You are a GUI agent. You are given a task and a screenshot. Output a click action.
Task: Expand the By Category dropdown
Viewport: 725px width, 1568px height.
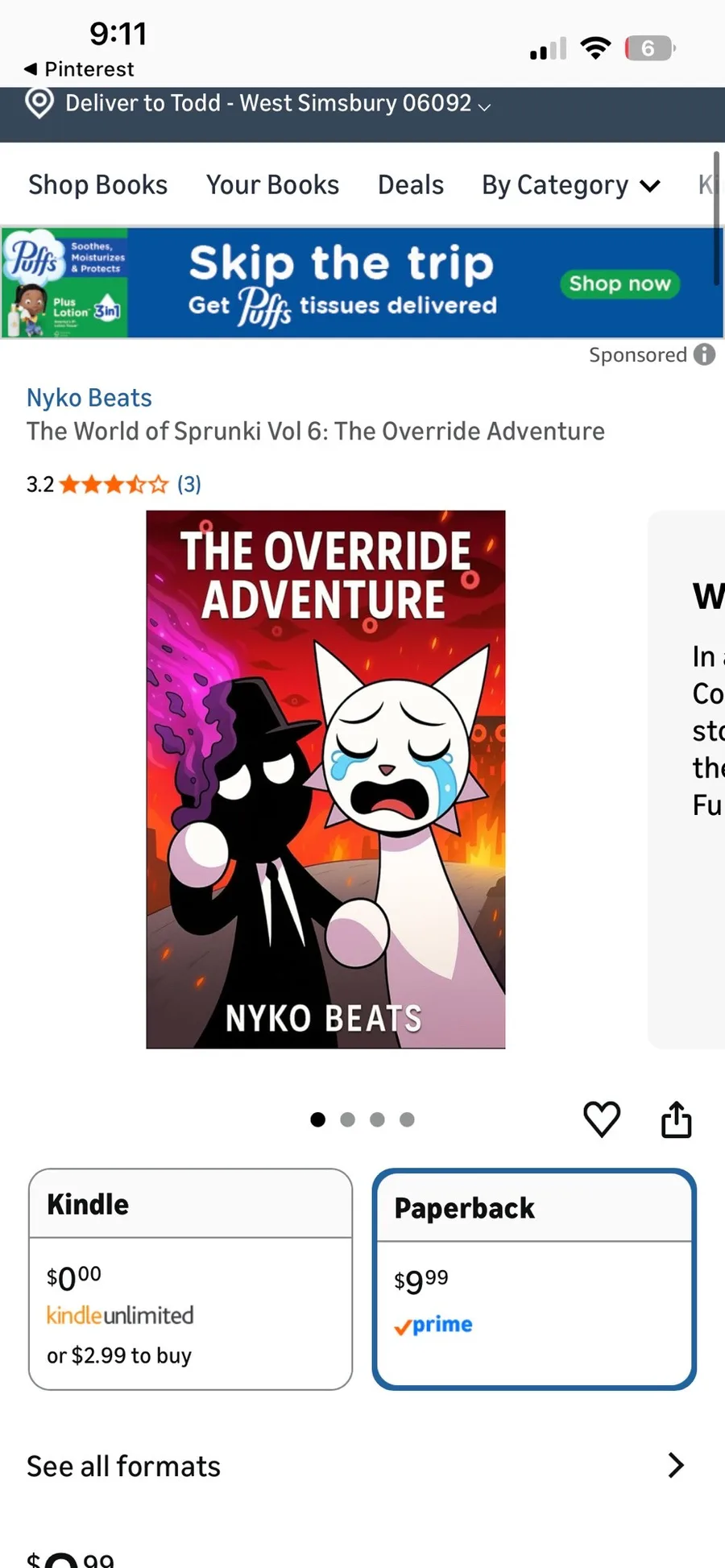click(571, 185)
